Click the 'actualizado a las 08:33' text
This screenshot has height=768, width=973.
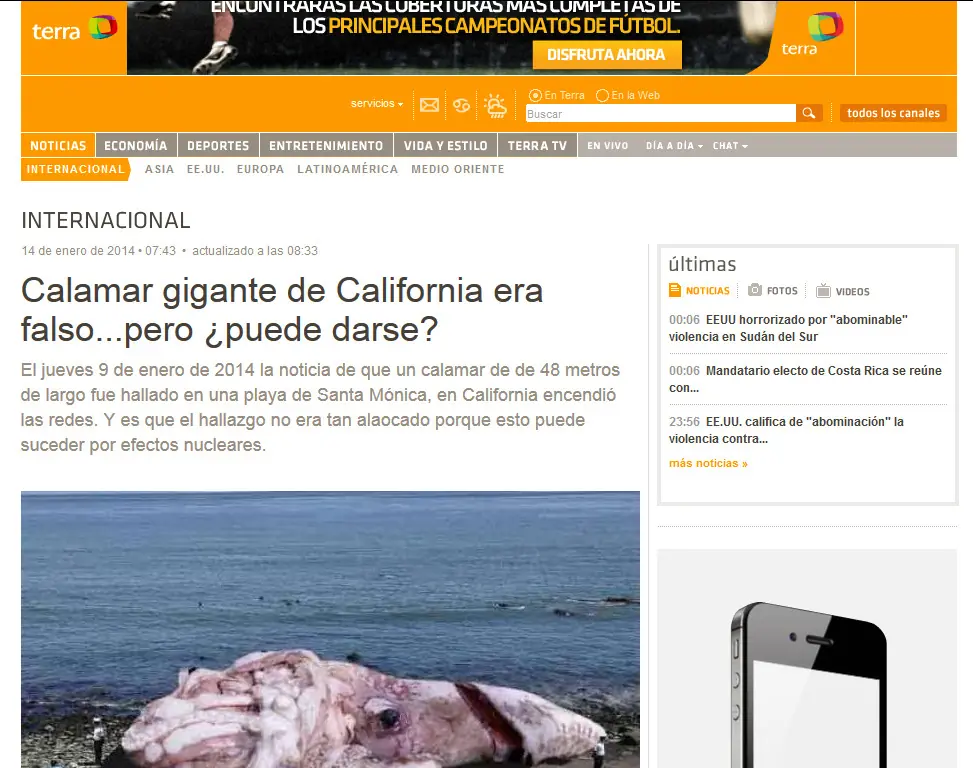(x=255, y=251)
